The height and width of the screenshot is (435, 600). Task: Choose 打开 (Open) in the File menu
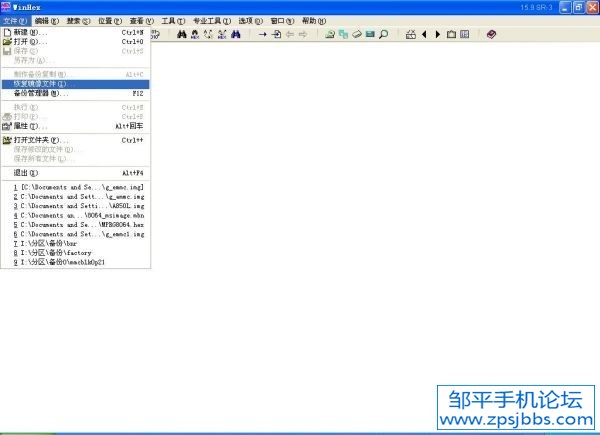(x=30, y=42)
